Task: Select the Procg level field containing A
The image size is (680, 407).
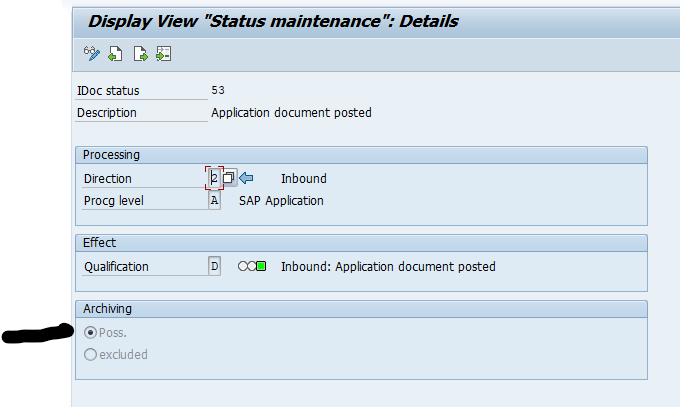Action: (214, 200)
